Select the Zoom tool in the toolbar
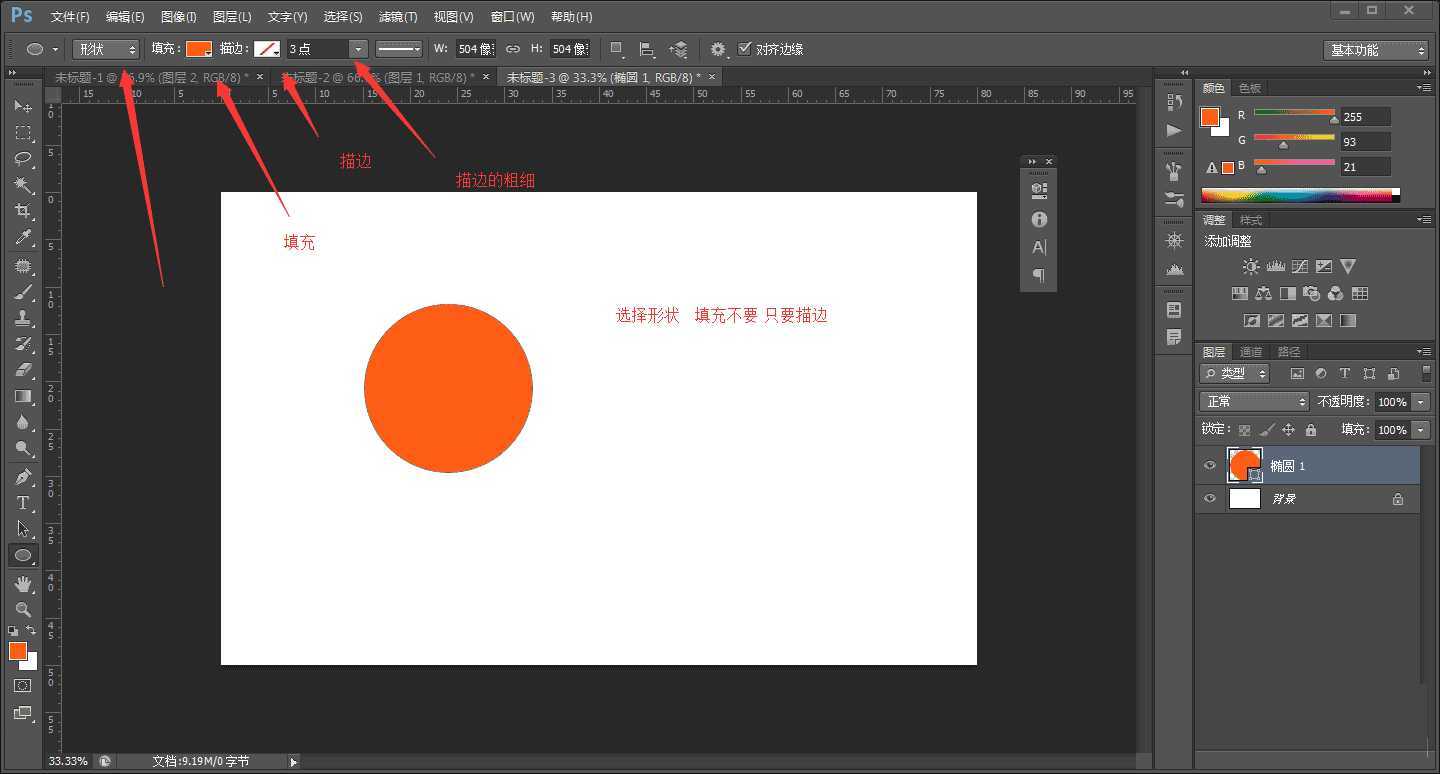This screenshot has width=1440, height=774. 24,610
